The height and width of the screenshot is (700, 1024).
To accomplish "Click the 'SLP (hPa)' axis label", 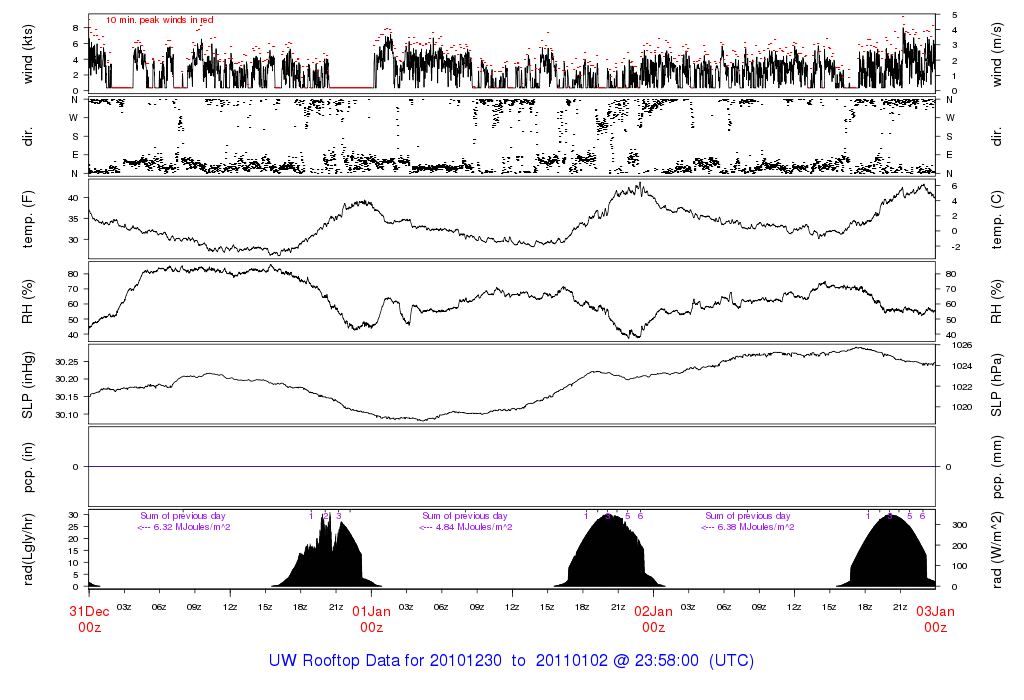I will [x=997, y=385].
